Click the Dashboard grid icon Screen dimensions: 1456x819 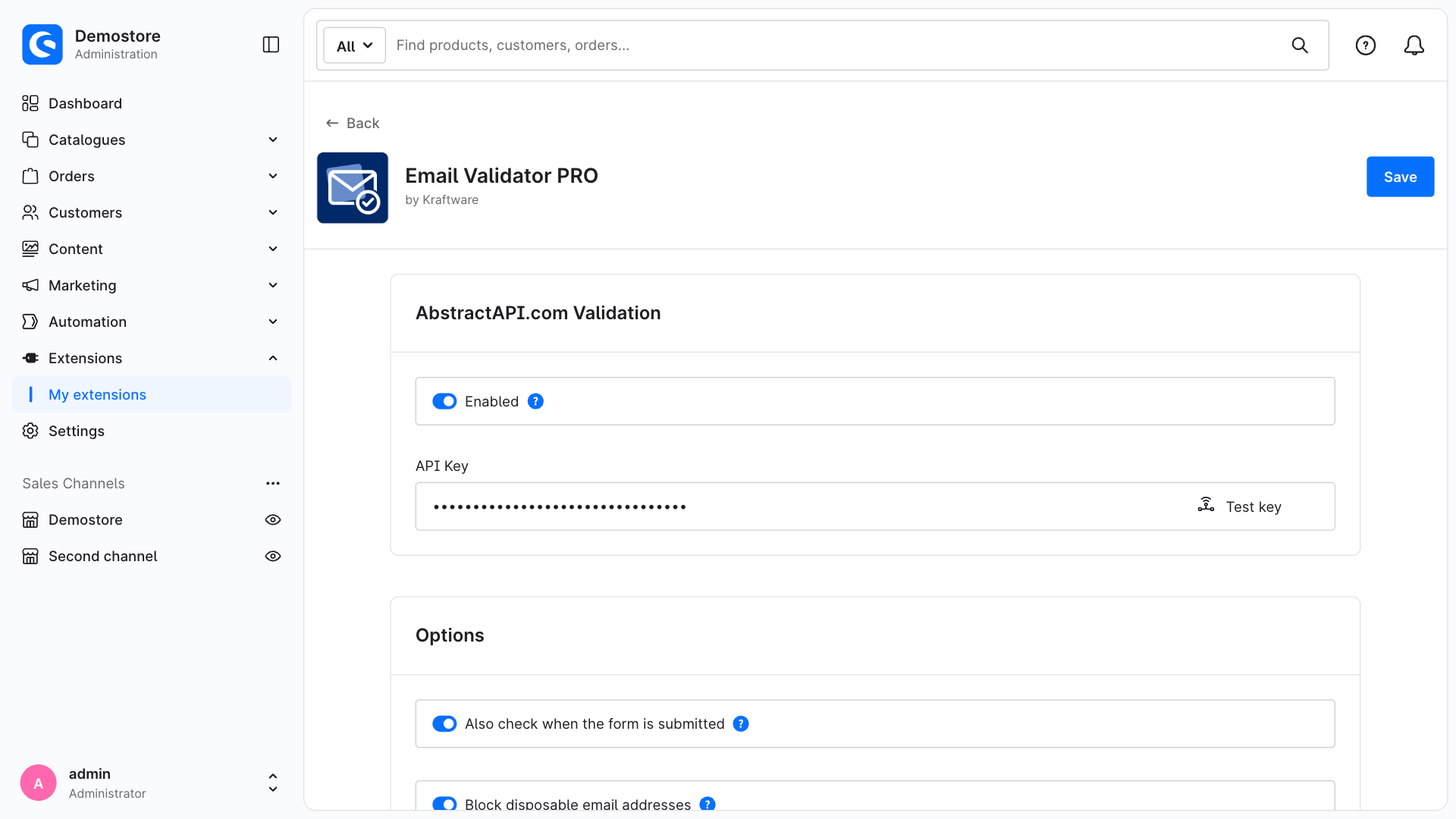point(30,103)
